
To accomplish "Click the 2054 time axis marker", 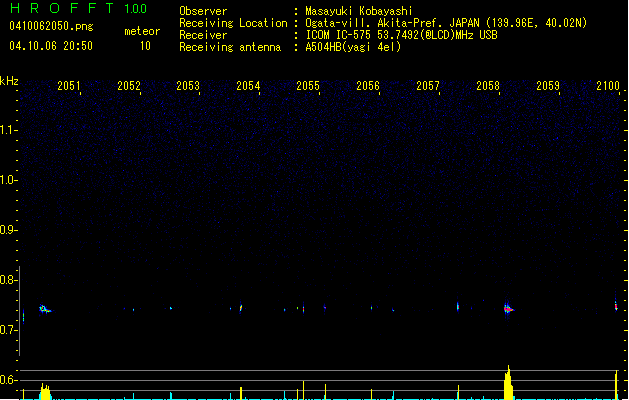I will pyautogui.click(x=248, y=86).
